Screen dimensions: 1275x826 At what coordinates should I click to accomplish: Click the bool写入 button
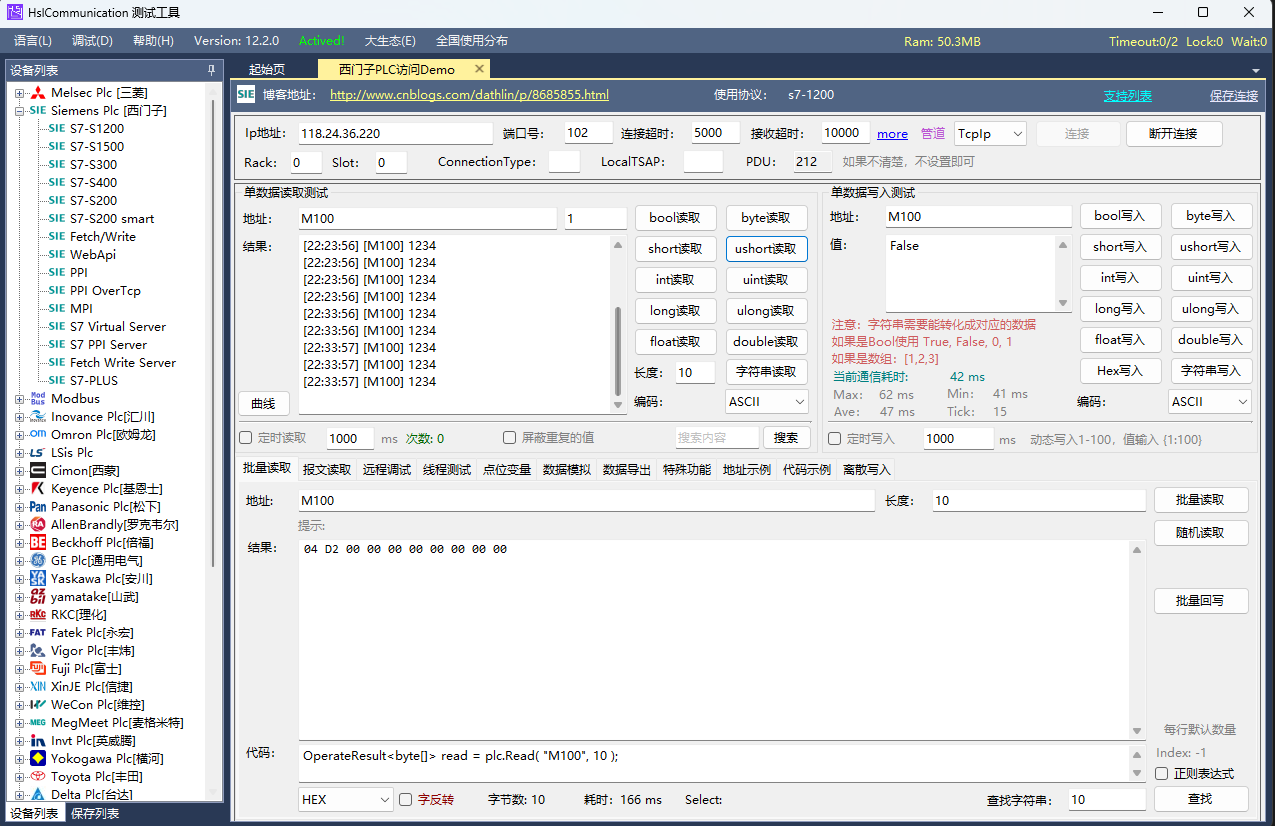click(x=1120, y=216)
